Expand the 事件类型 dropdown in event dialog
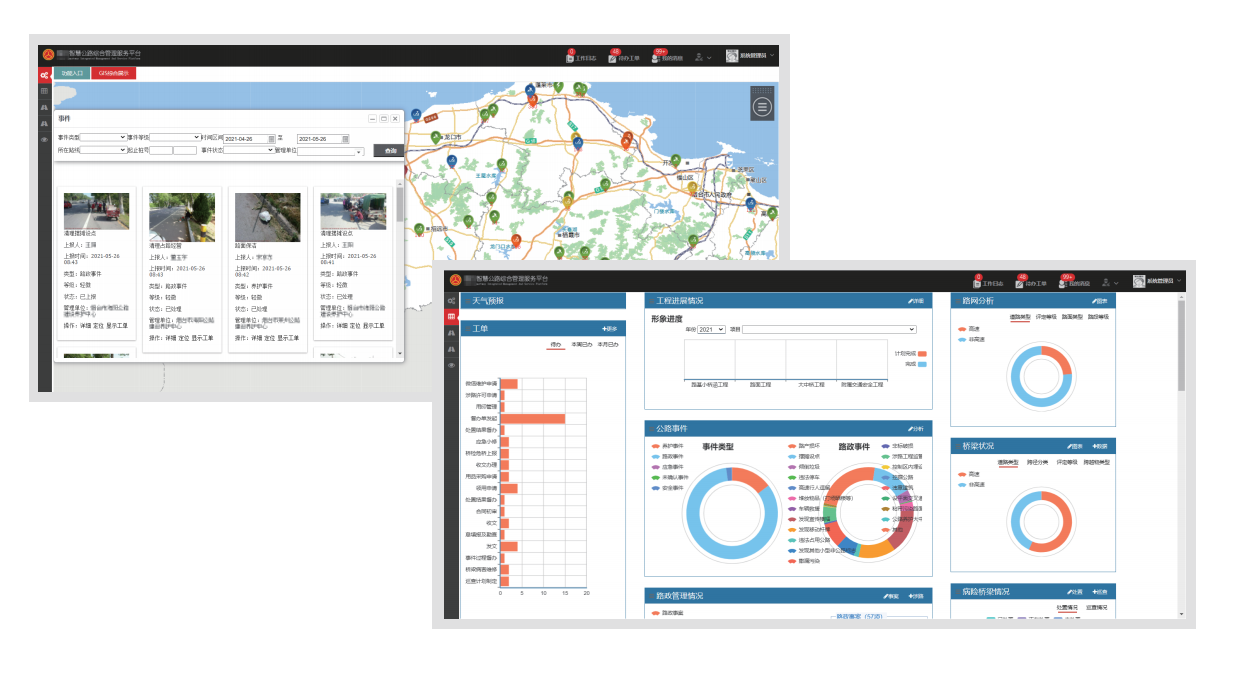 (103, 138)
